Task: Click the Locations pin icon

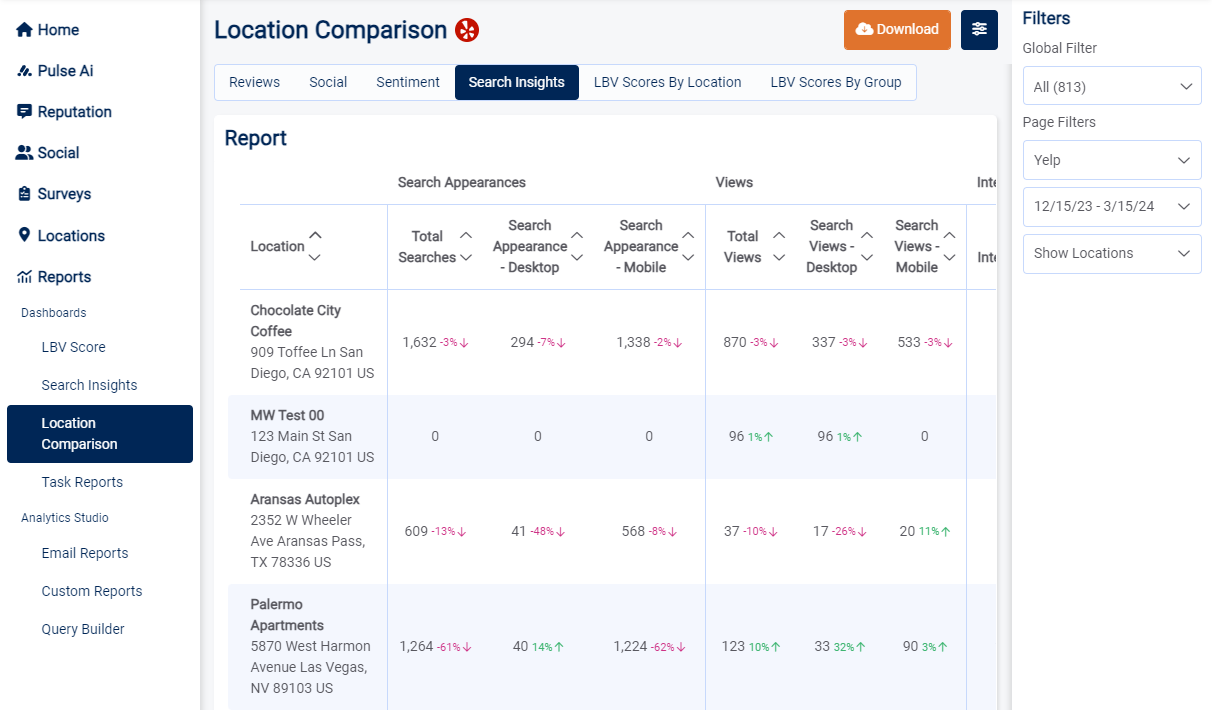Action: (24, 235)
